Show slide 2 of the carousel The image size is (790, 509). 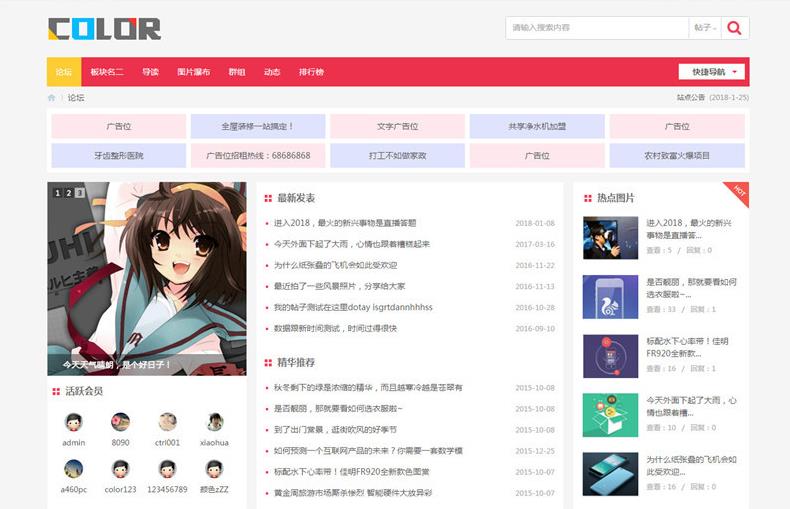pyautogui.click(x=69, y=193)
